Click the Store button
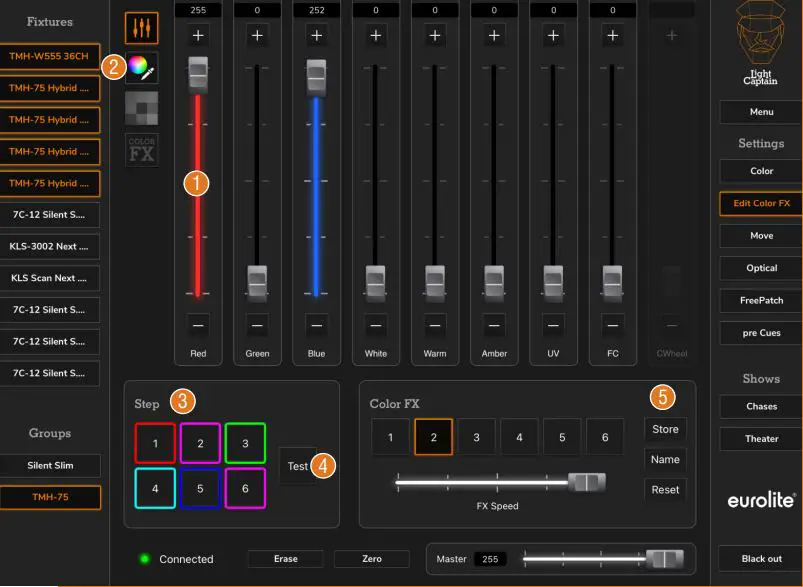803x587 pixels. pos(665,429)
